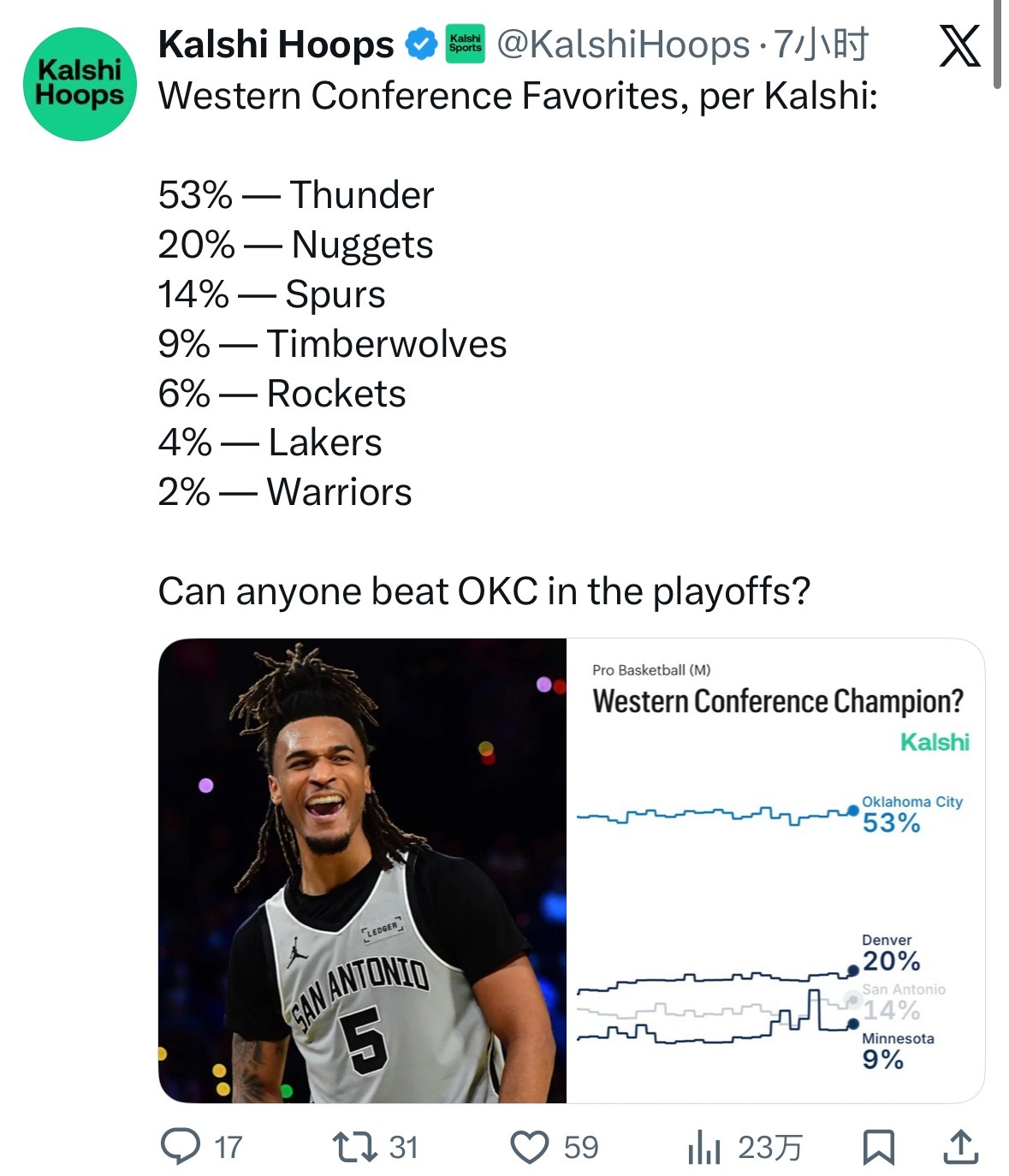Open the San Antonio player photo
The width and height of the screenshot is (1009, 1176).
click(362, 870)
